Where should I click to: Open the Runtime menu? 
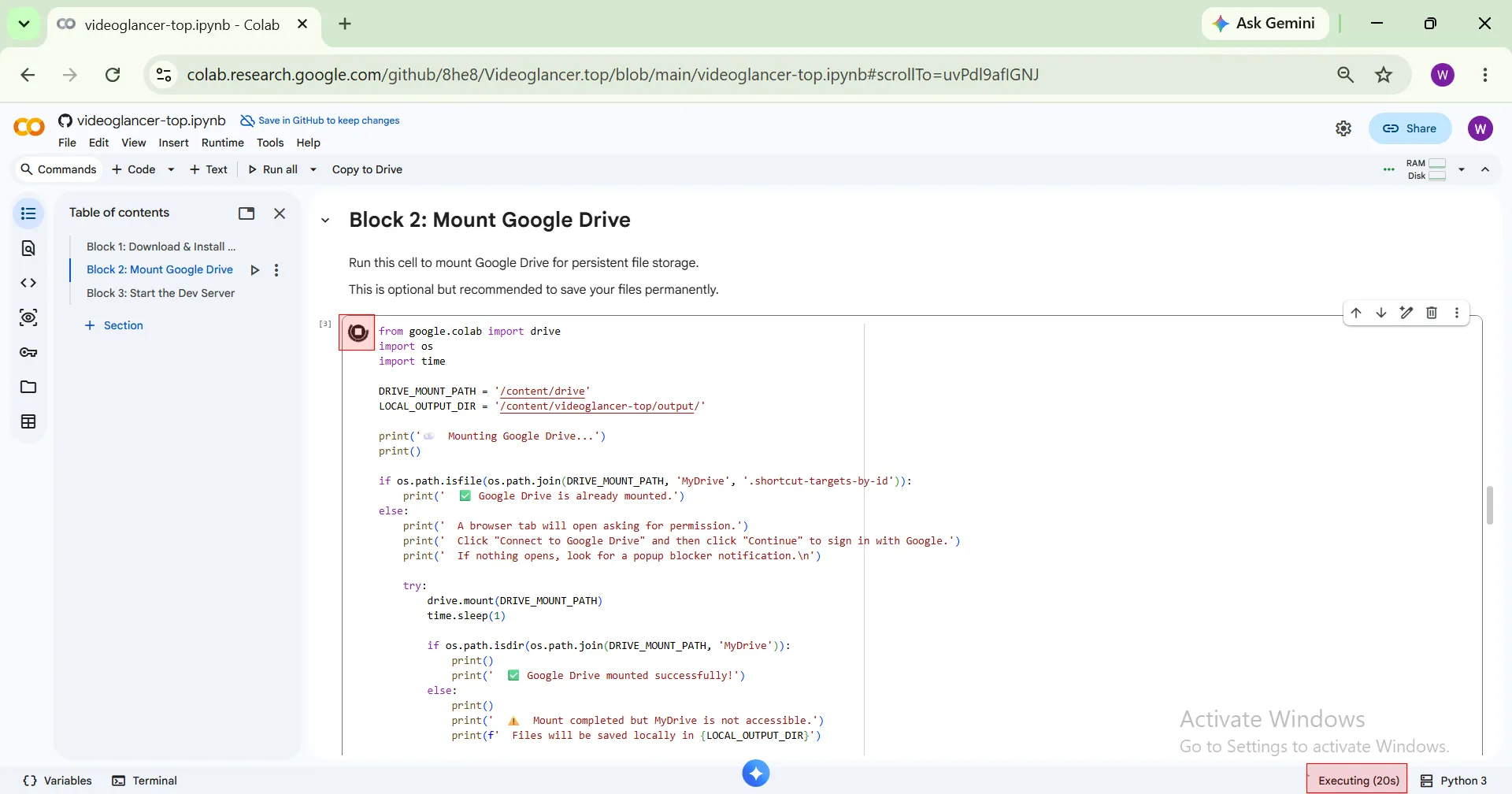pyautogui.click(x=223, y=143)
